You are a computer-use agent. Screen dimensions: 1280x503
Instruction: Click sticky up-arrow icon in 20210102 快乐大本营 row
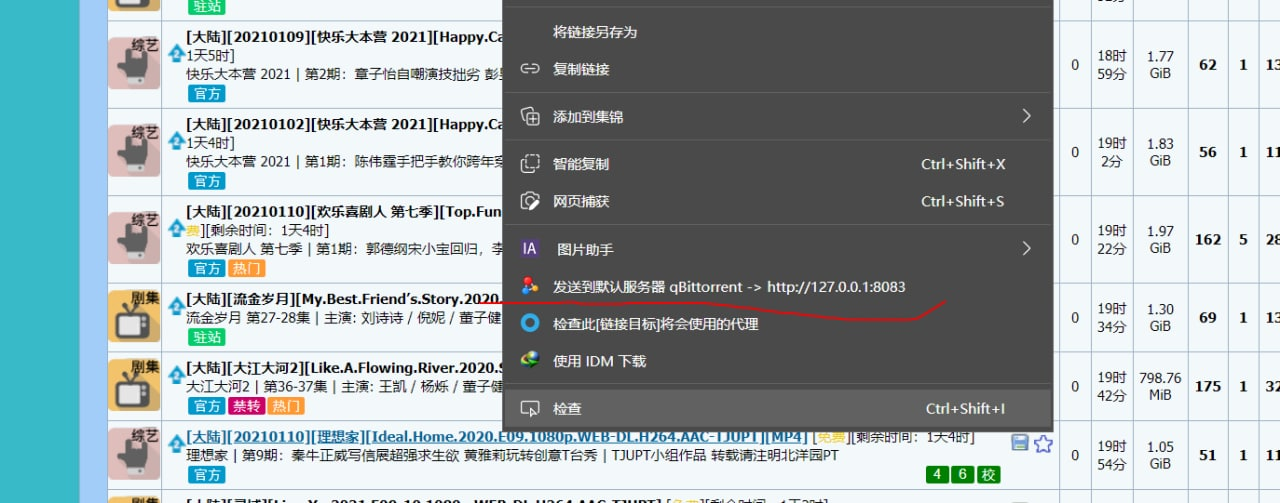tap(177, 140)
